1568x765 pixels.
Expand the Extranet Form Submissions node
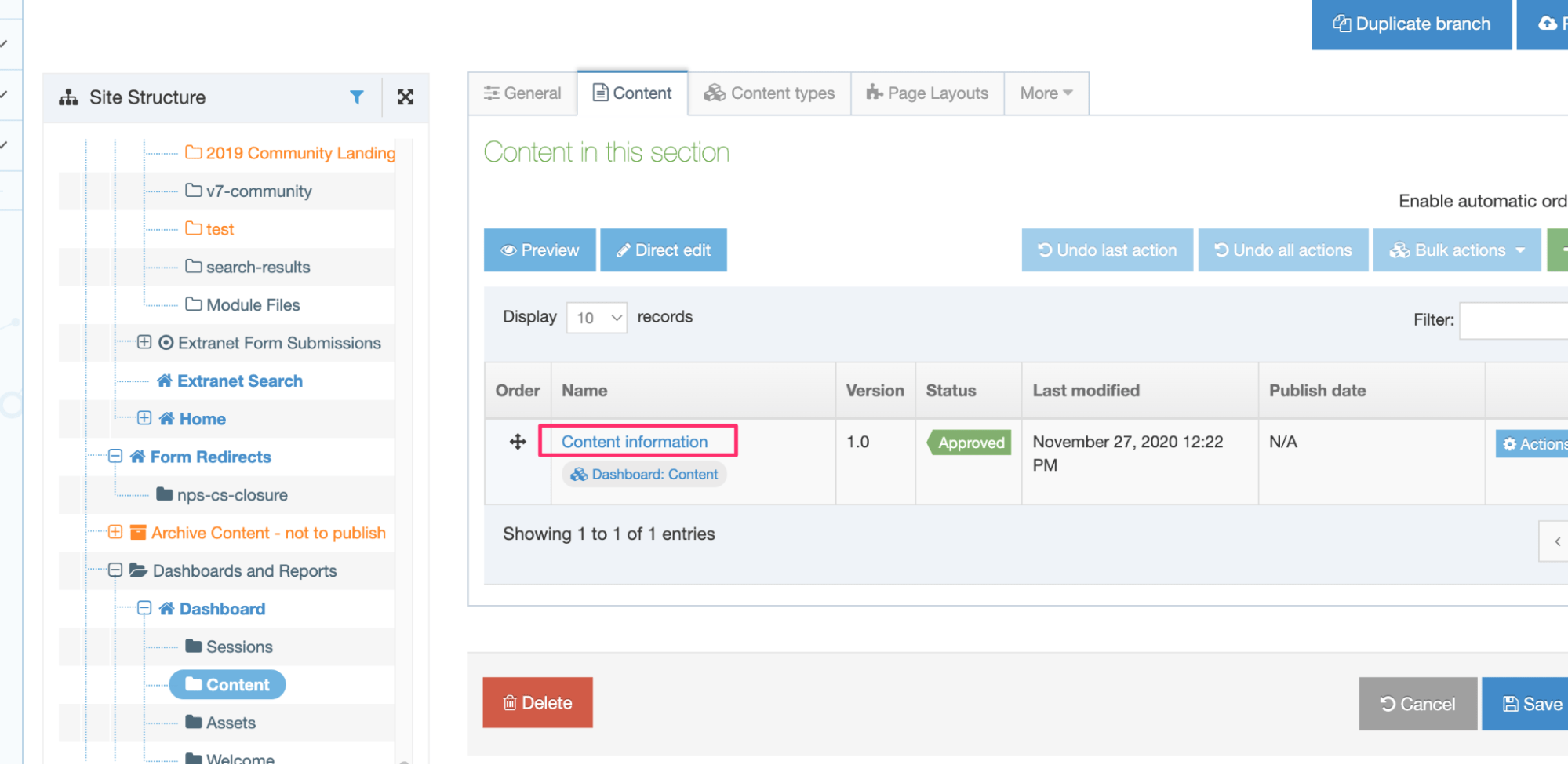click(144, 342)
